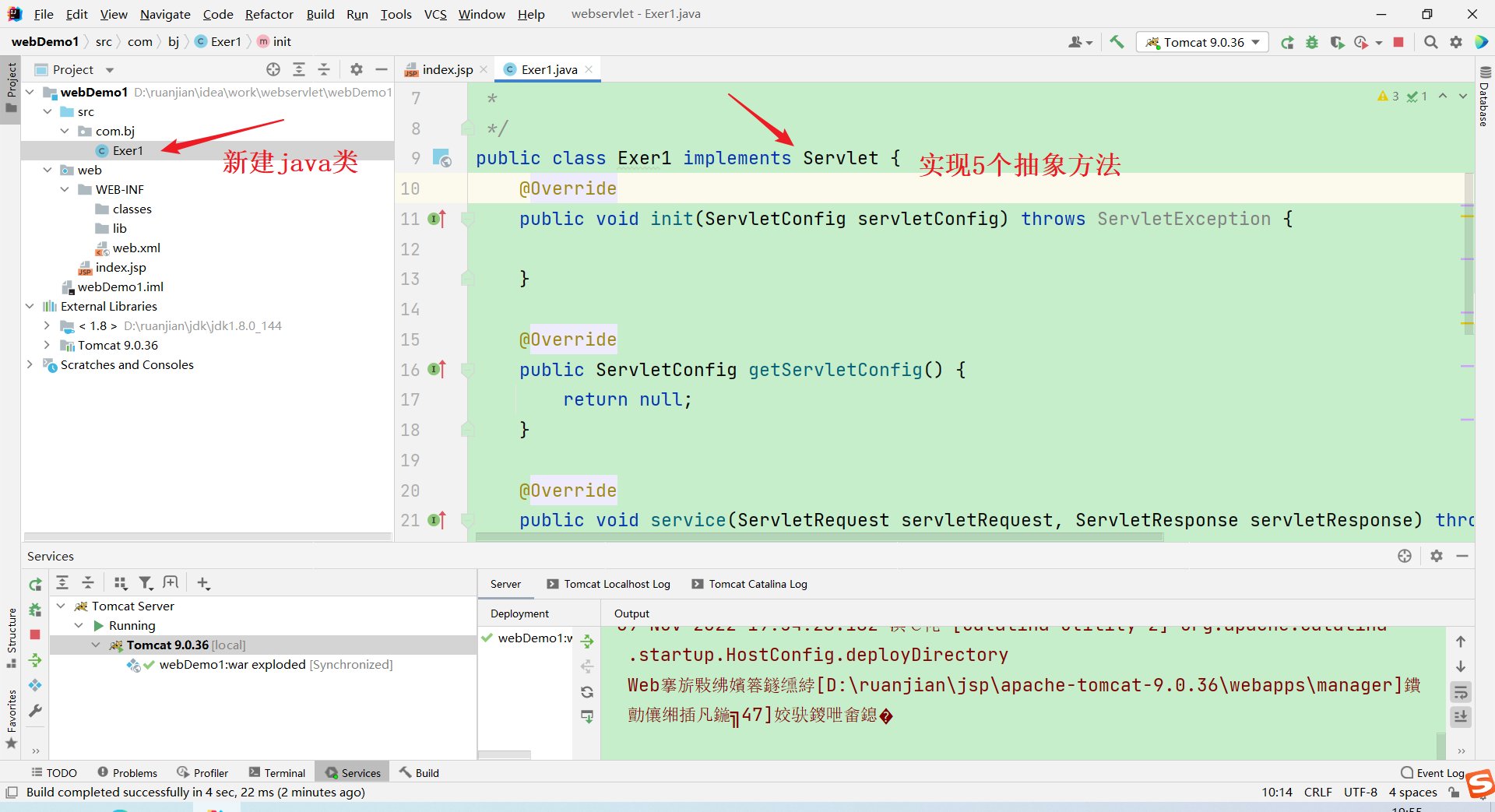
Task: Collapse all nodes in Services toolbar
Action: click(x=88, y=582)
